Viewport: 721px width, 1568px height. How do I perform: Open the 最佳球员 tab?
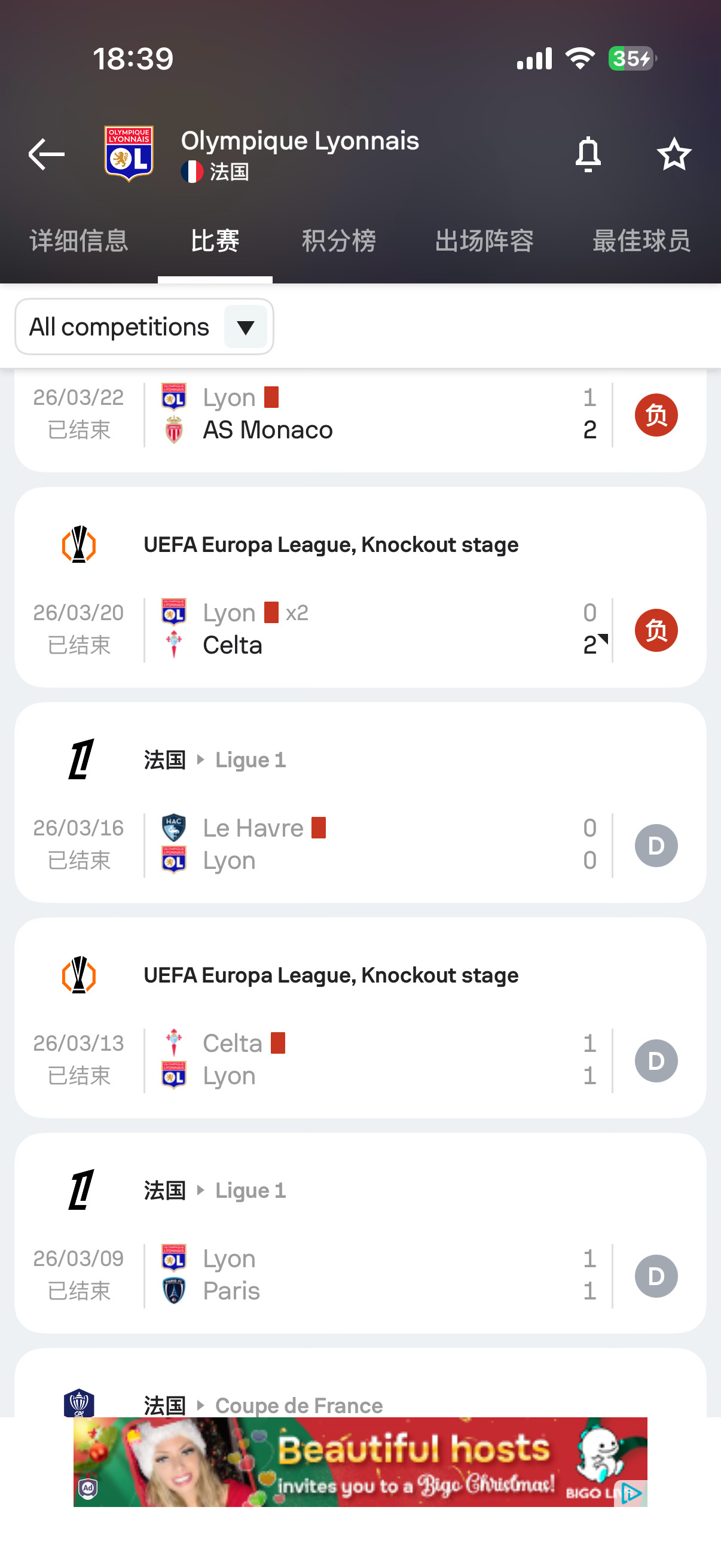641,241
